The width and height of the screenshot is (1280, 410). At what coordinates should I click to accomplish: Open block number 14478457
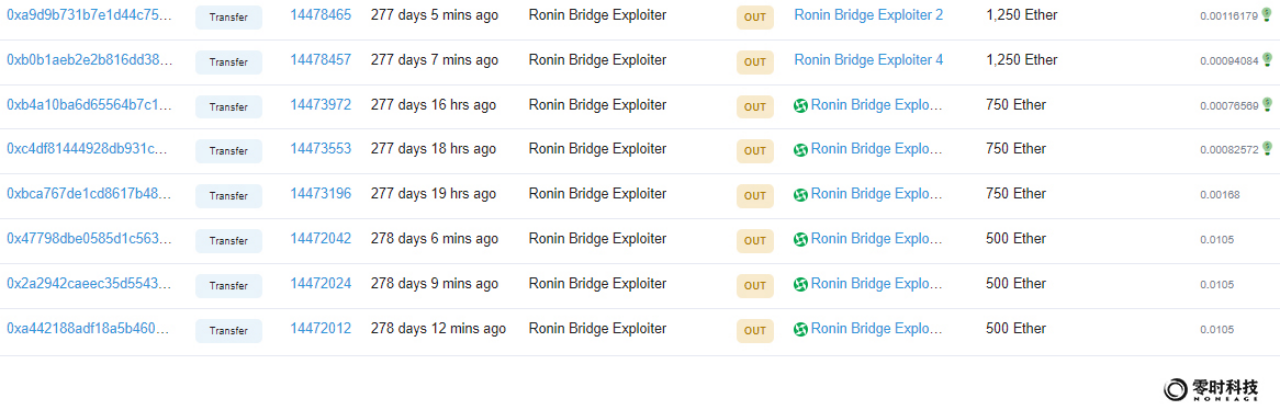pyautogui.click(x=321, y=60)
